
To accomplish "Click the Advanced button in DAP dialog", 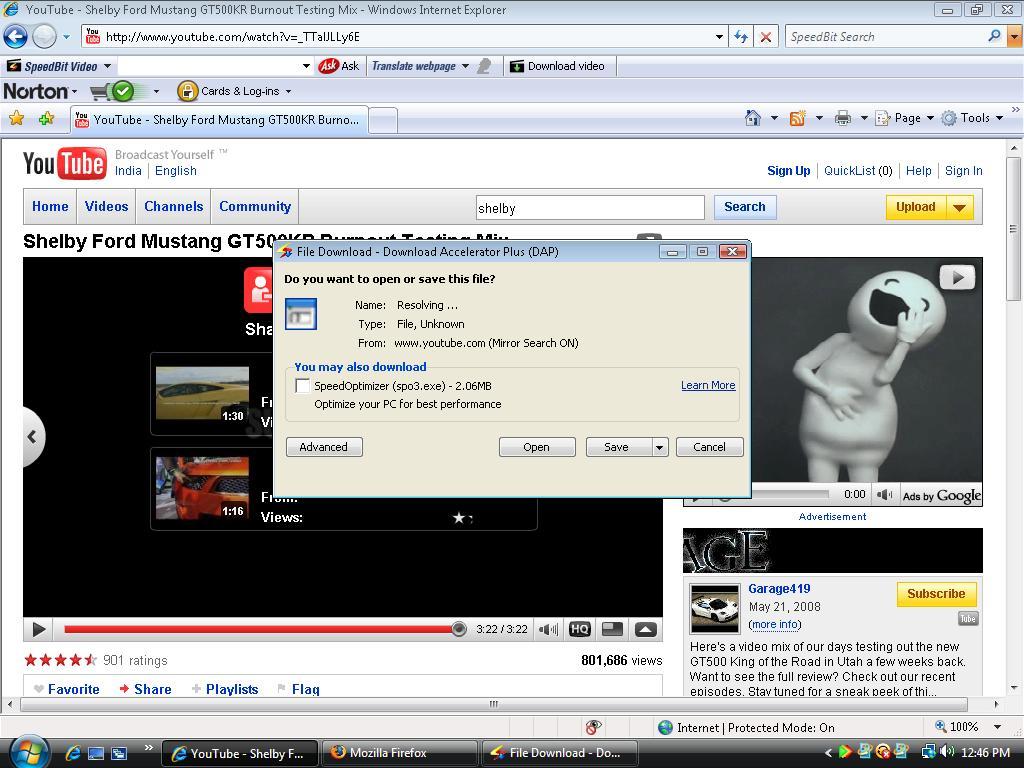I will coord(324,447).
